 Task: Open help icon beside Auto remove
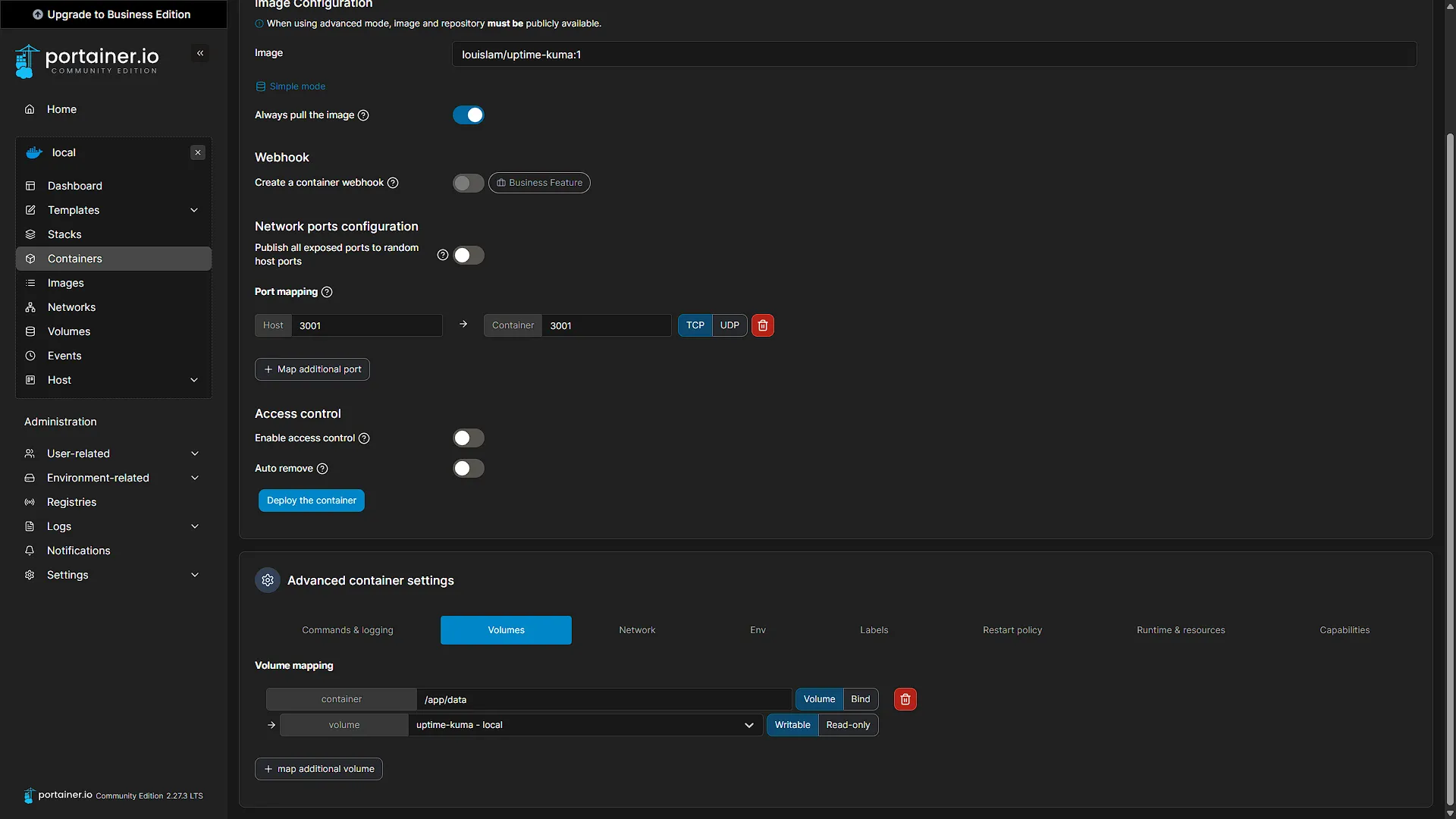[322, 469]
